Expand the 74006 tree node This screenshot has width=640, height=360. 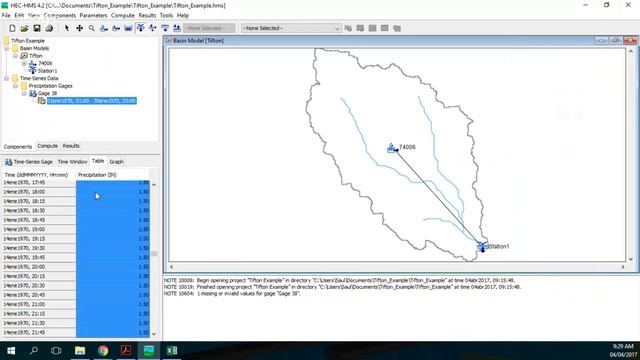[24, 63]
